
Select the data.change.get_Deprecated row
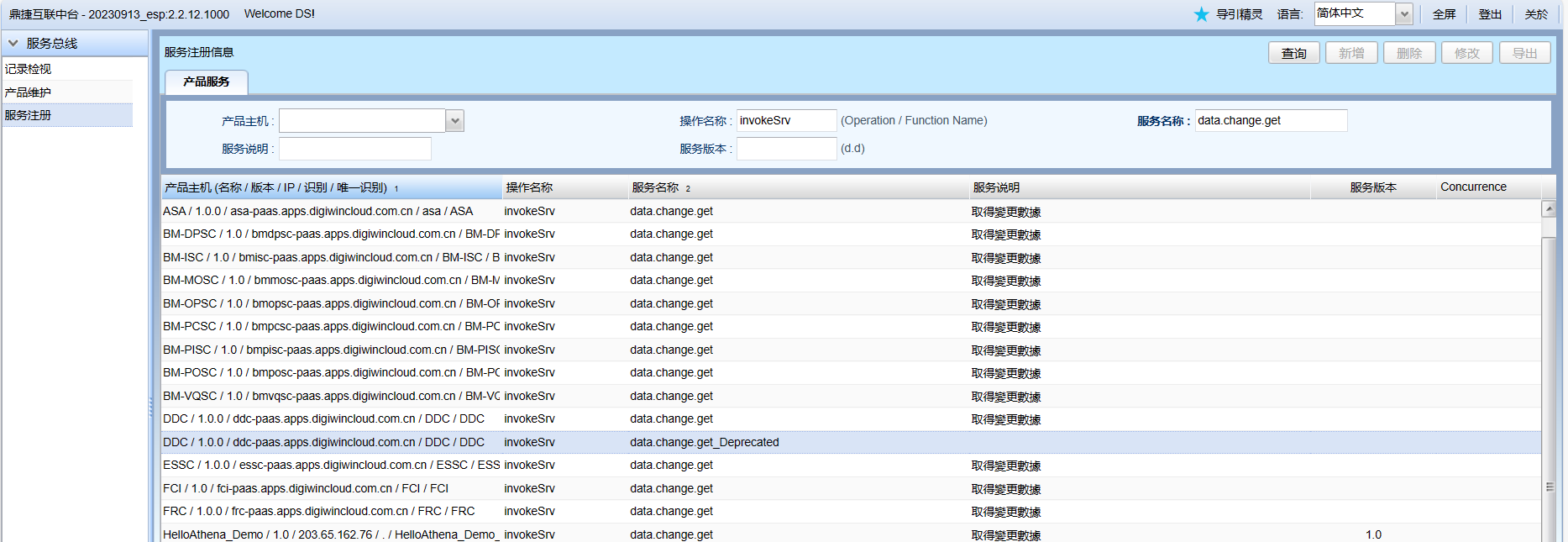[704, 442]
